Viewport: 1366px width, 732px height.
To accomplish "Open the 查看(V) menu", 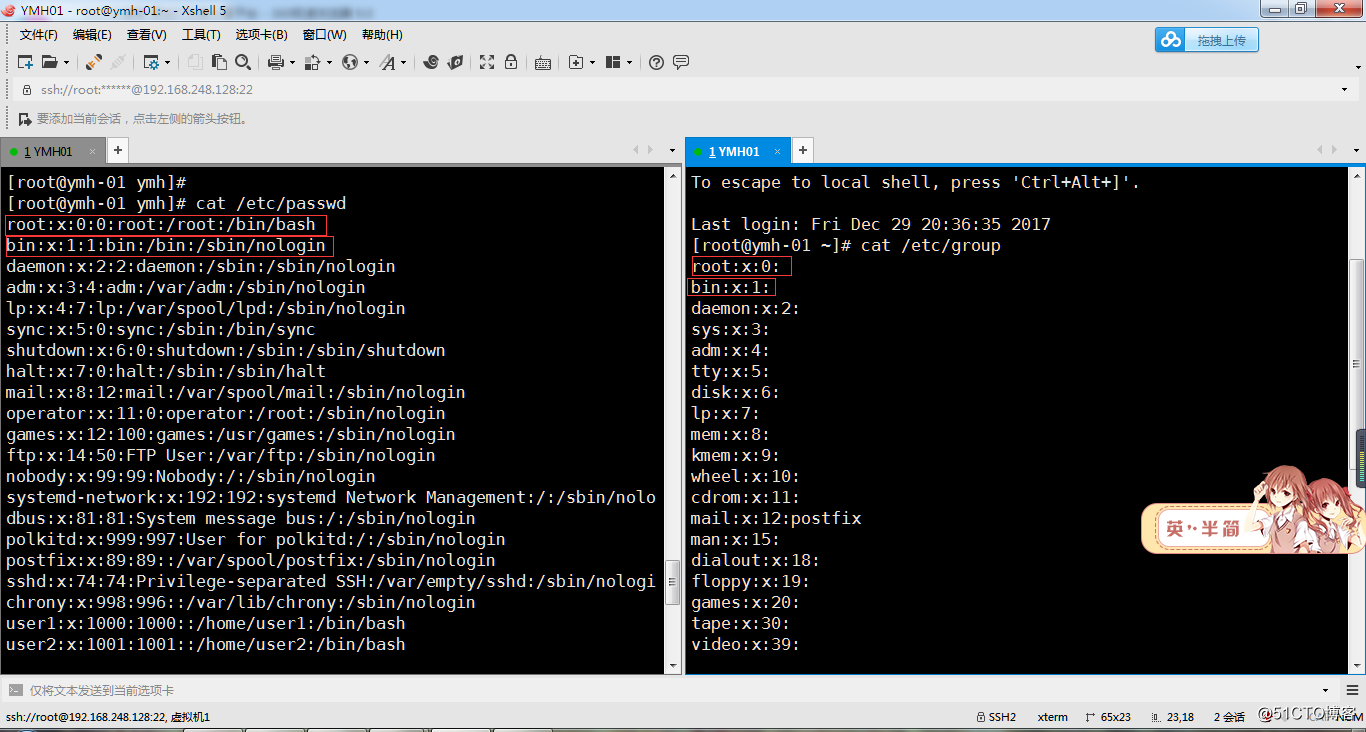I will (x=146, y=35).
